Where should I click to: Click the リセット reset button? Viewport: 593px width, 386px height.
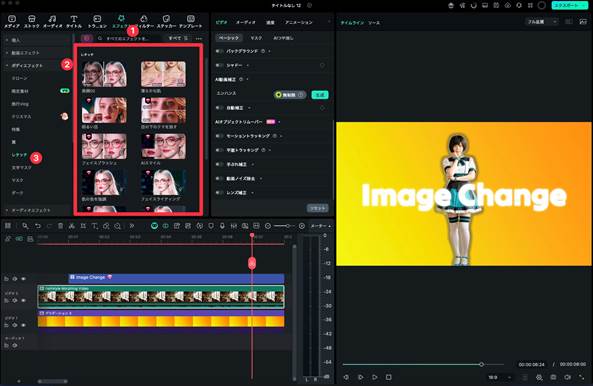(317, 208)
